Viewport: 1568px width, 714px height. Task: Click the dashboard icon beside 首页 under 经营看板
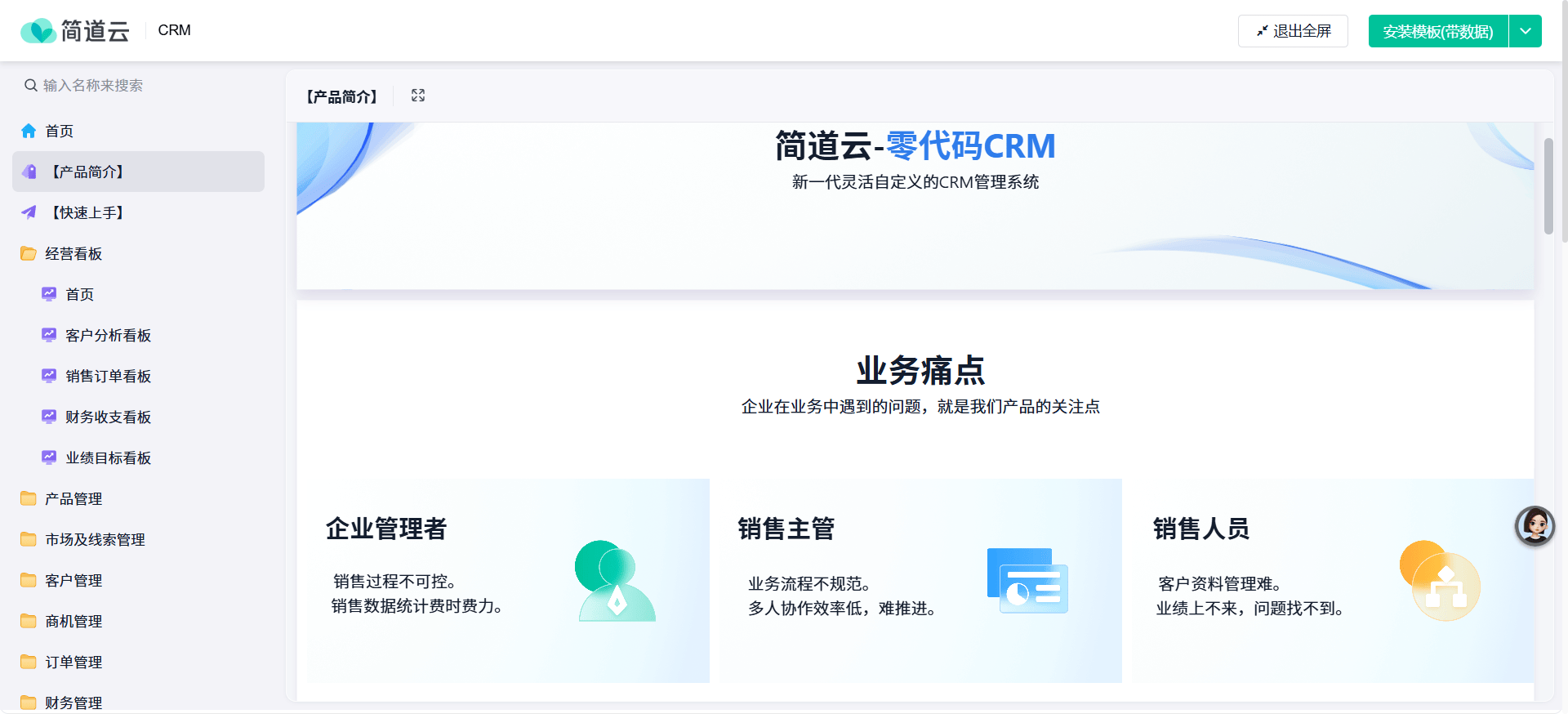tap(49, 294)
